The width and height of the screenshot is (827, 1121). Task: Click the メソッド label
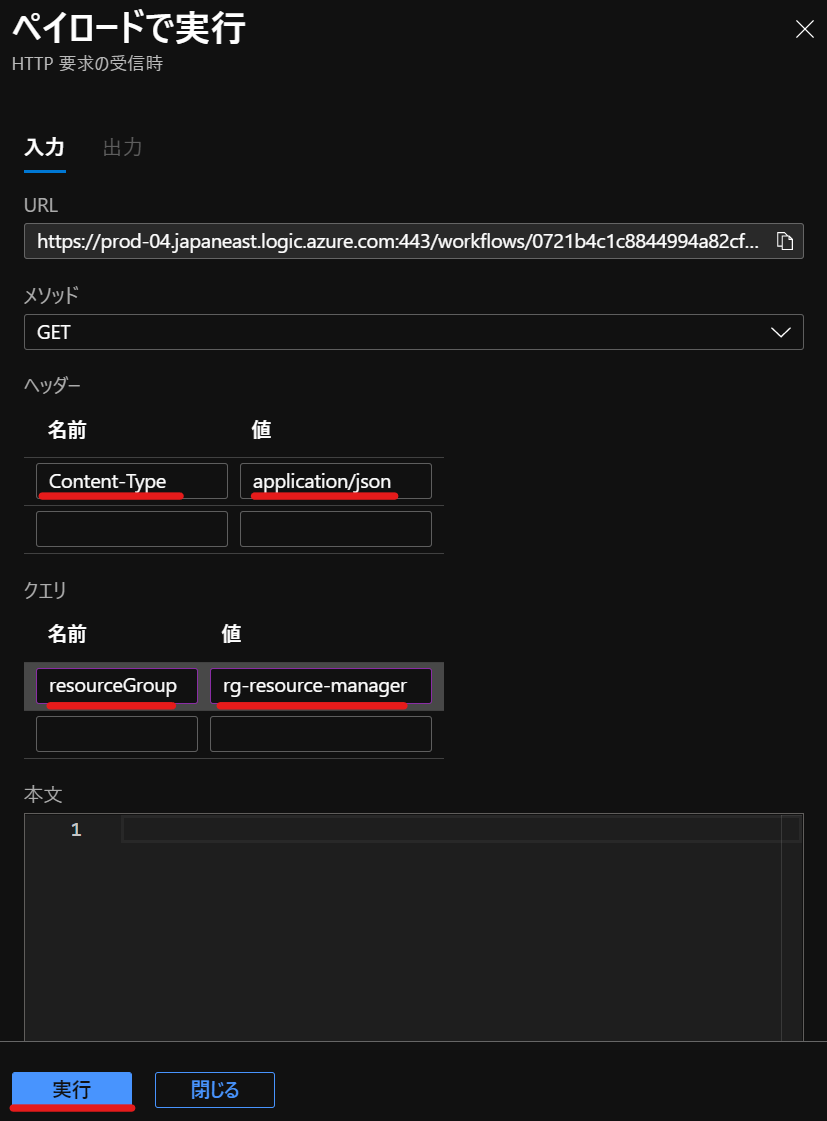[x=51, y=295]
